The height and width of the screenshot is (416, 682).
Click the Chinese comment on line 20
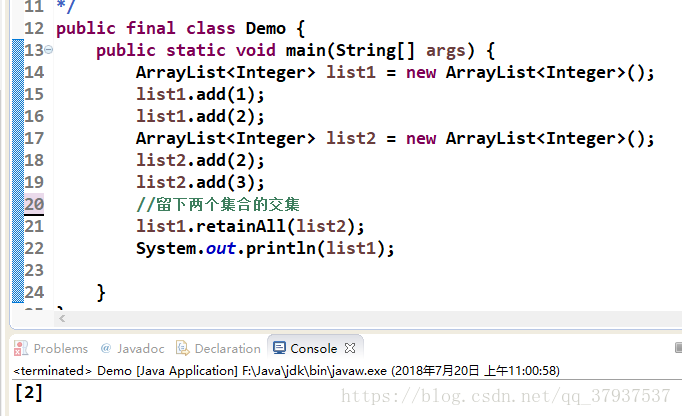tap(218, 204)
